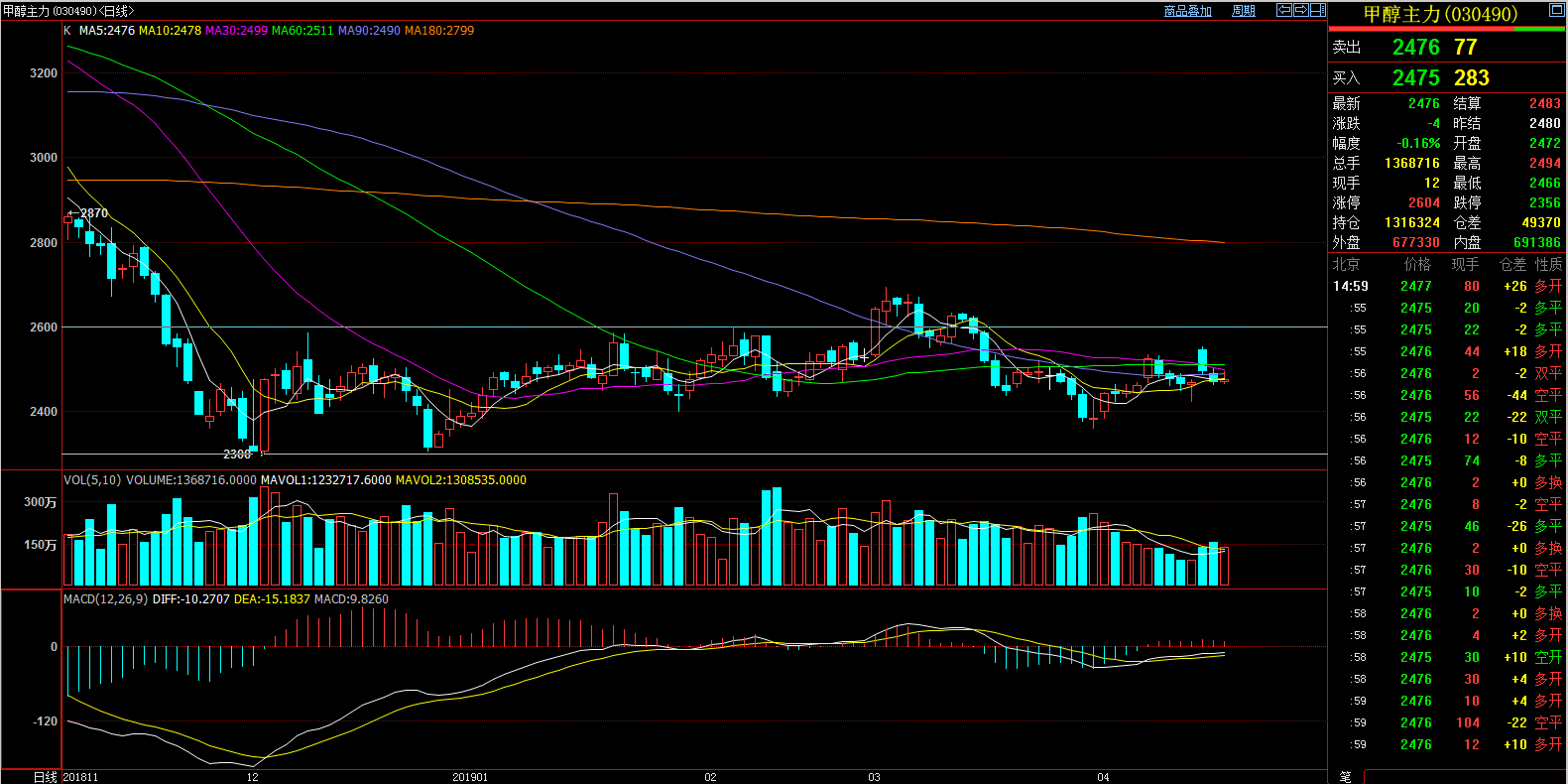
Task: Click the MACD(12,26,9) indicator label
Action: 106,599
